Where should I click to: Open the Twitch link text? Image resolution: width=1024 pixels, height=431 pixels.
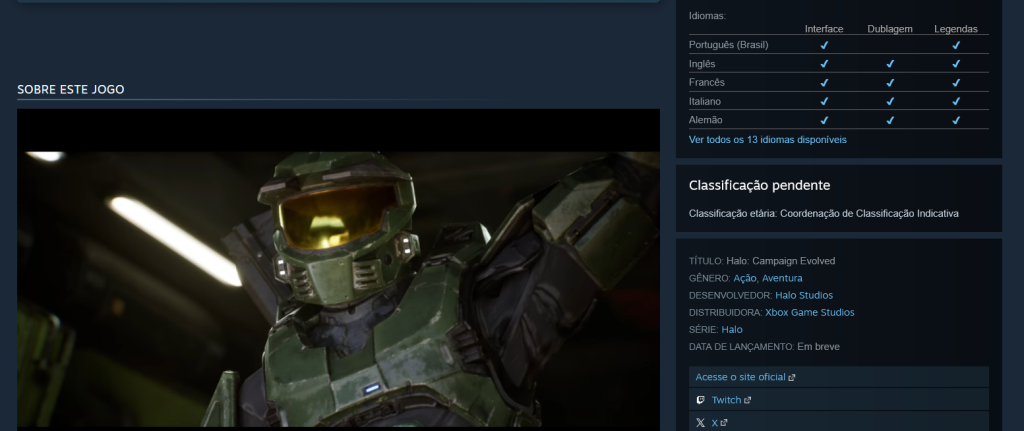(x=726, y=400)
